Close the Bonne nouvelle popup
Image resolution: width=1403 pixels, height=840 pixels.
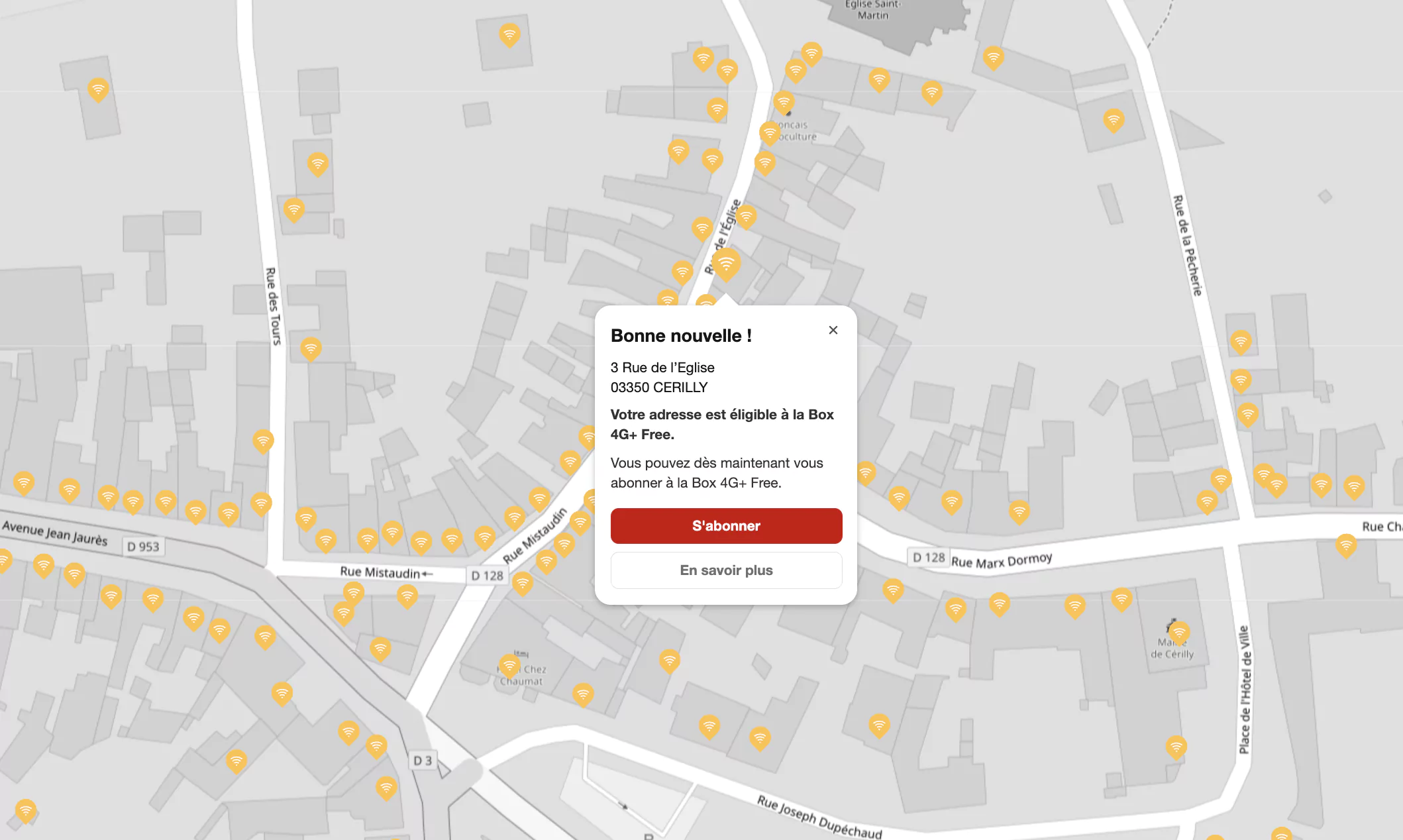click(x=833, y=330)
